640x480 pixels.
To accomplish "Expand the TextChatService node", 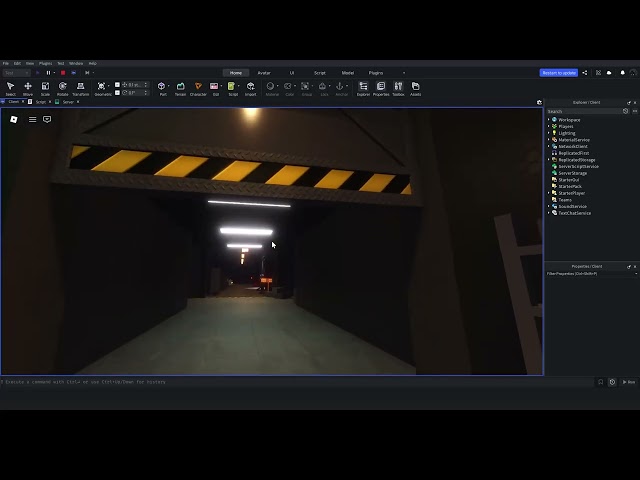I will tap(549, 213).
